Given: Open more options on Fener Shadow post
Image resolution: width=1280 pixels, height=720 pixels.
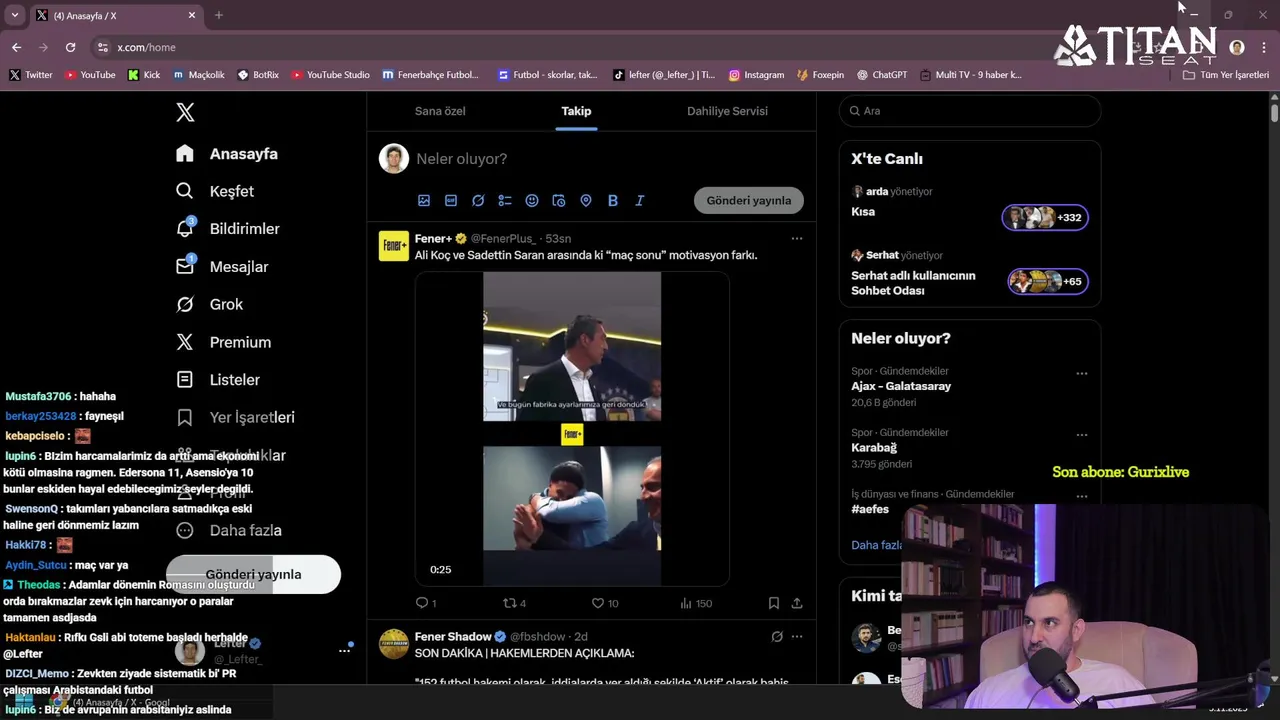Looking at the screenshot, I should [x=797, y=636].
